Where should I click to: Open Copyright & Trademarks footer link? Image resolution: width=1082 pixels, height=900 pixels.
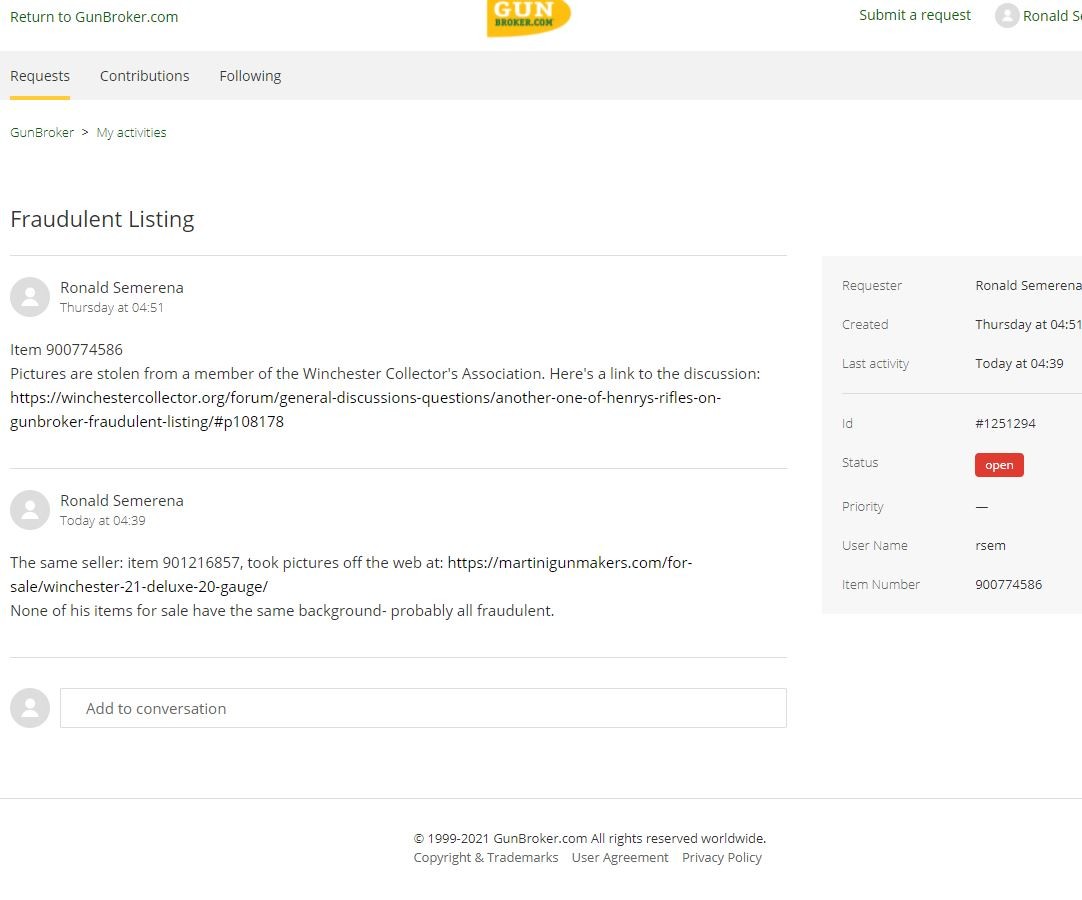click(x=486, y=858)
